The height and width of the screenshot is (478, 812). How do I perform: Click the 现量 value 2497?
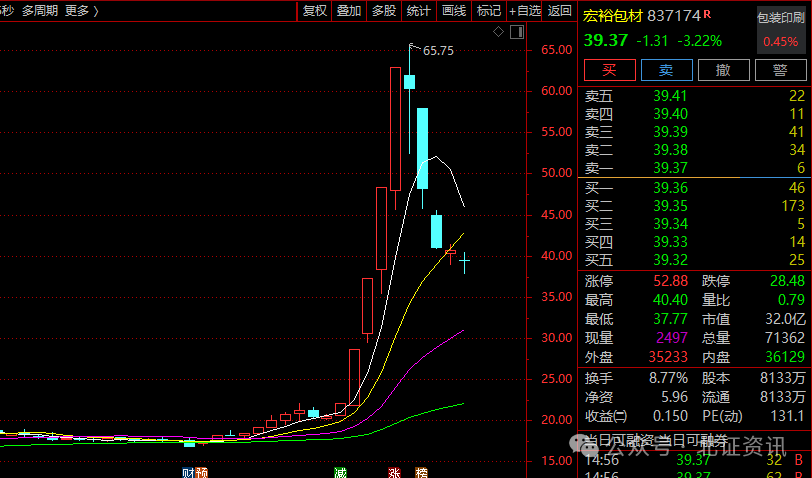pyautogui.click(x=672, y=338)
